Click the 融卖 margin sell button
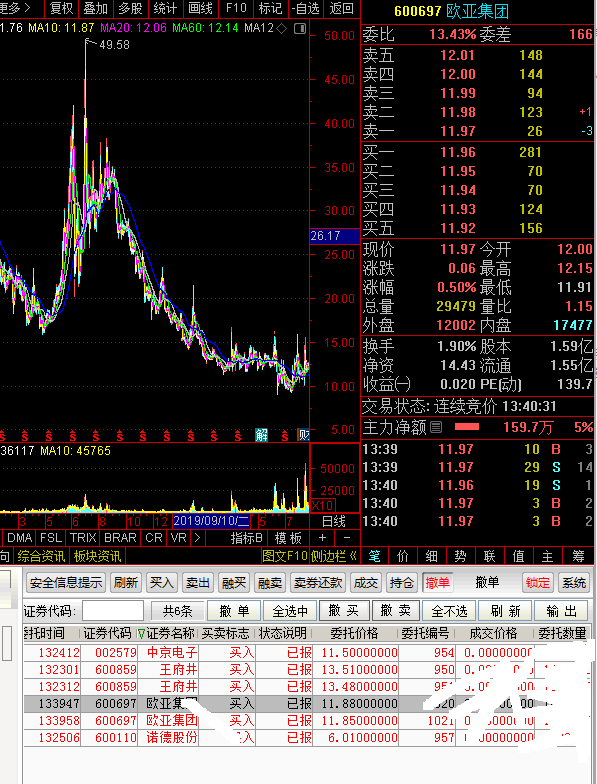 tap(270, 582)
